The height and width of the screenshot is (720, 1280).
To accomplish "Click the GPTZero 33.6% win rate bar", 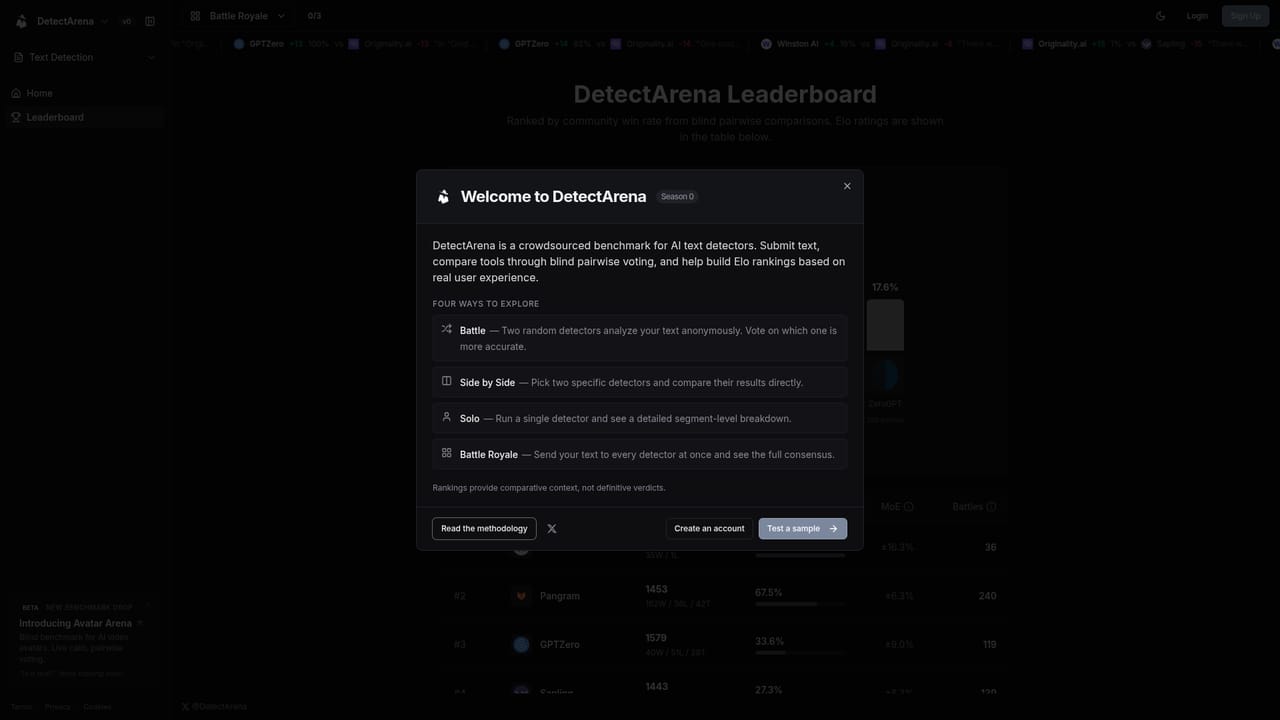I will point(800,653).
